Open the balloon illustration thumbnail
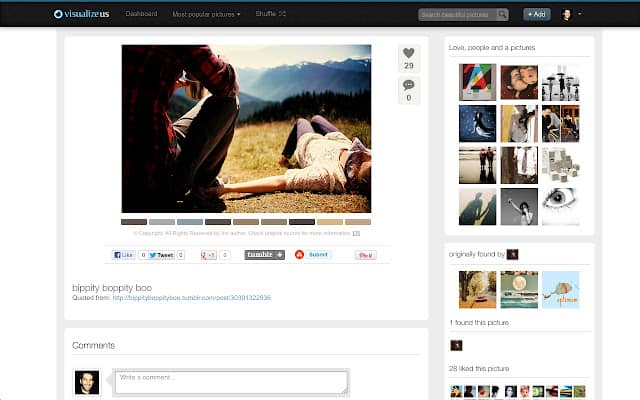 560,290
